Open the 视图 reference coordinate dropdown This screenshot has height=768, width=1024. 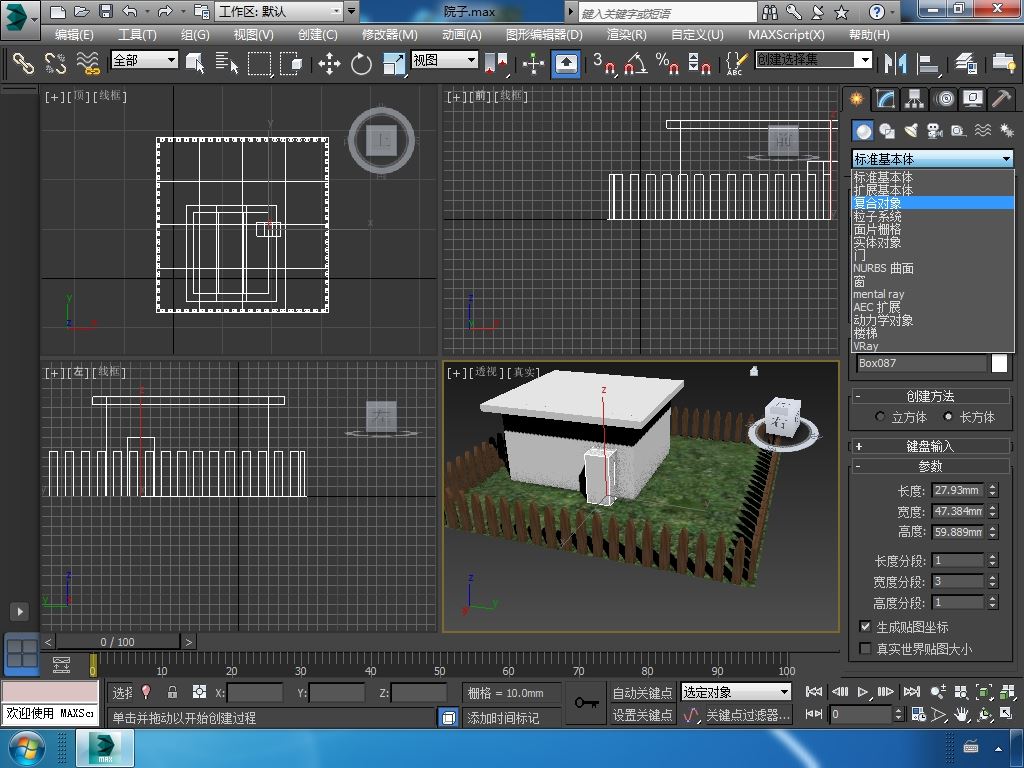click(x=444, y=60)
